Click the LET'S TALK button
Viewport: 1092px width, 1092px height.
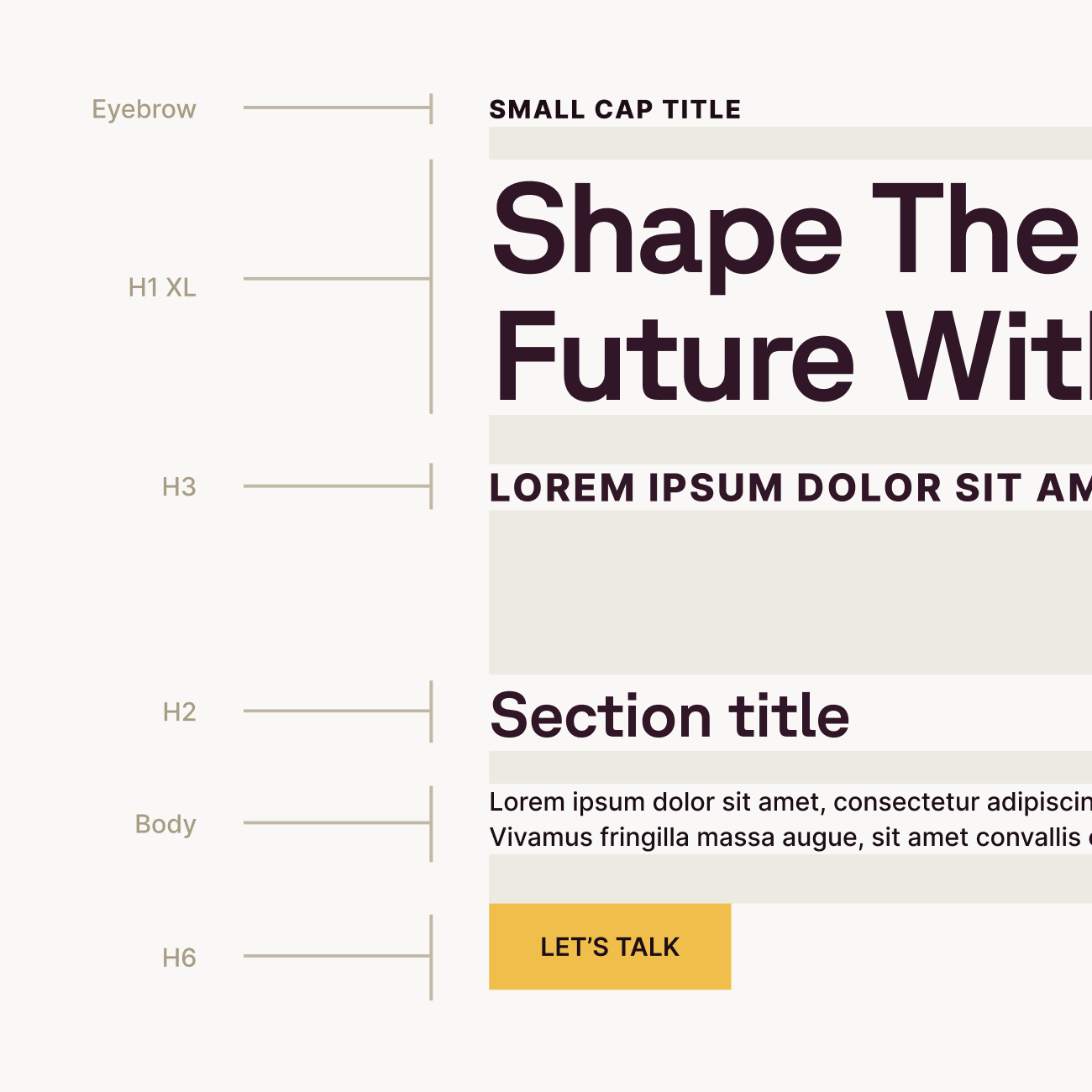click(x=610, y=947)
